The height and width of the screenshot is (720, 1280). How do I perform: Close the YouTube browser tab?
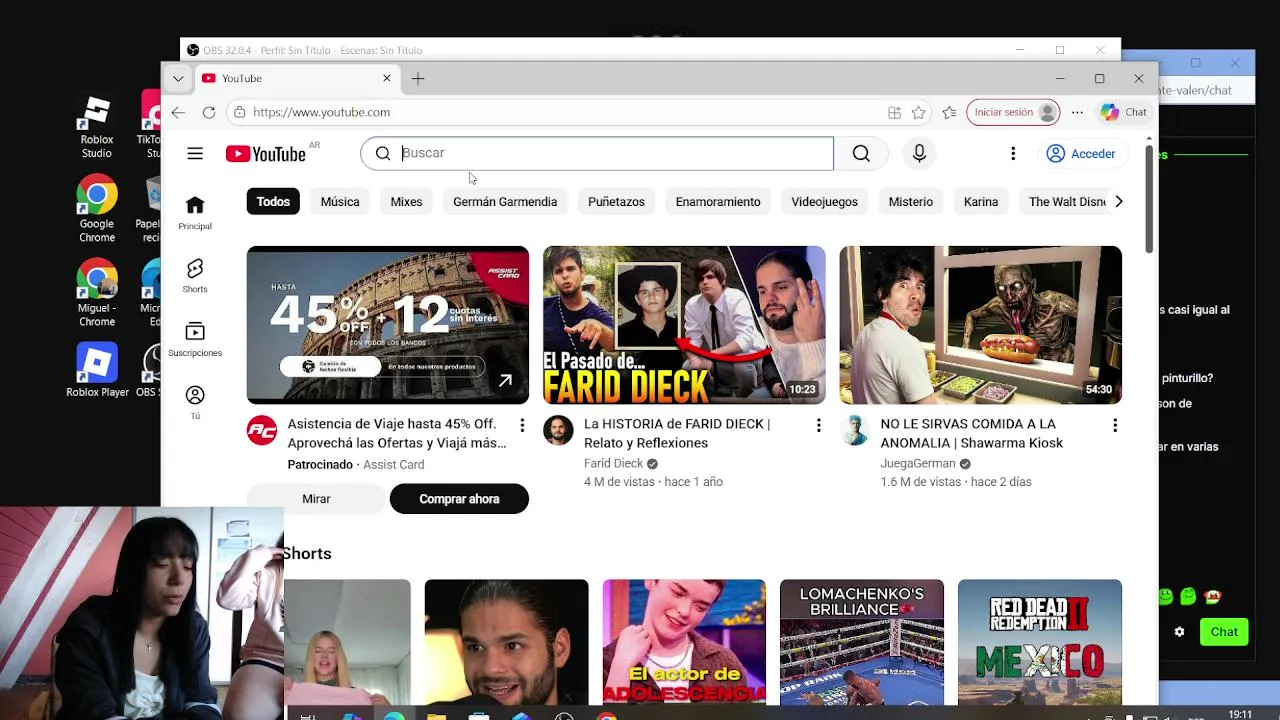click(x=387, y=78)
